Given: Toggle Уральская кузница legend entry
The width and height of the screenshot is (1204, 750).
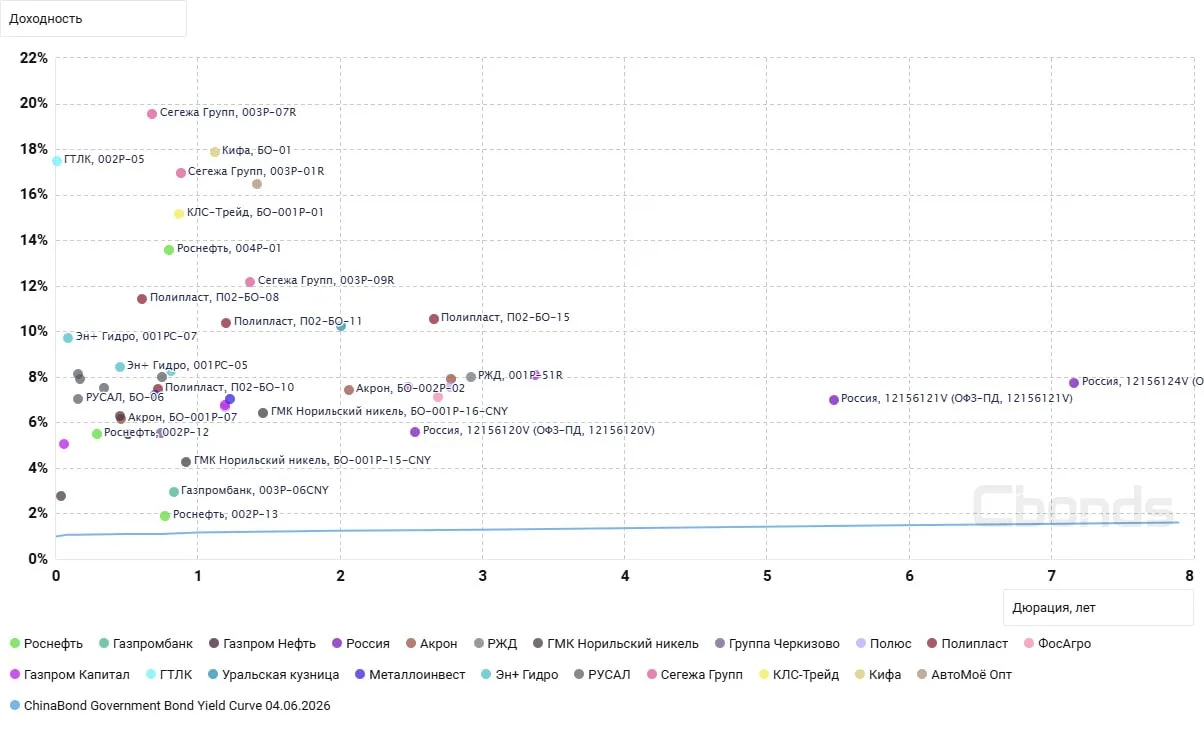Looking at the screenshot, I should pyautogui.click(x=272, y=675).
